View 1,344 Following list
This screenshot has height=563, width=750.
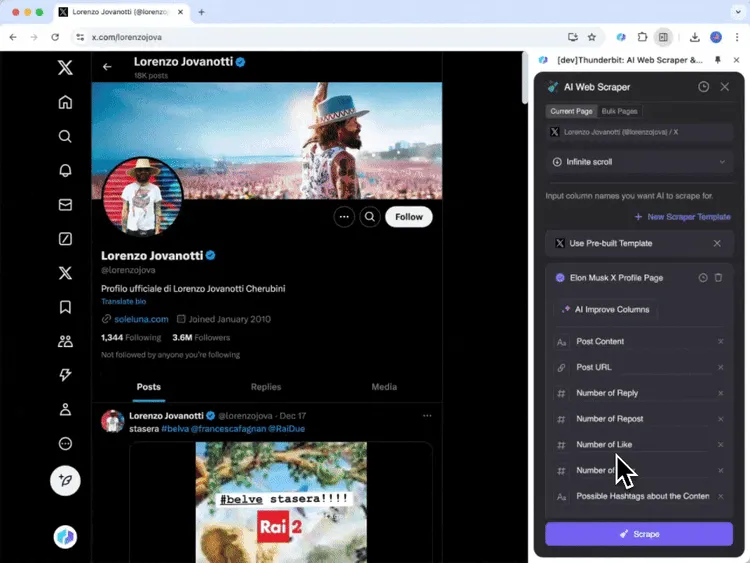click(131, 338)
